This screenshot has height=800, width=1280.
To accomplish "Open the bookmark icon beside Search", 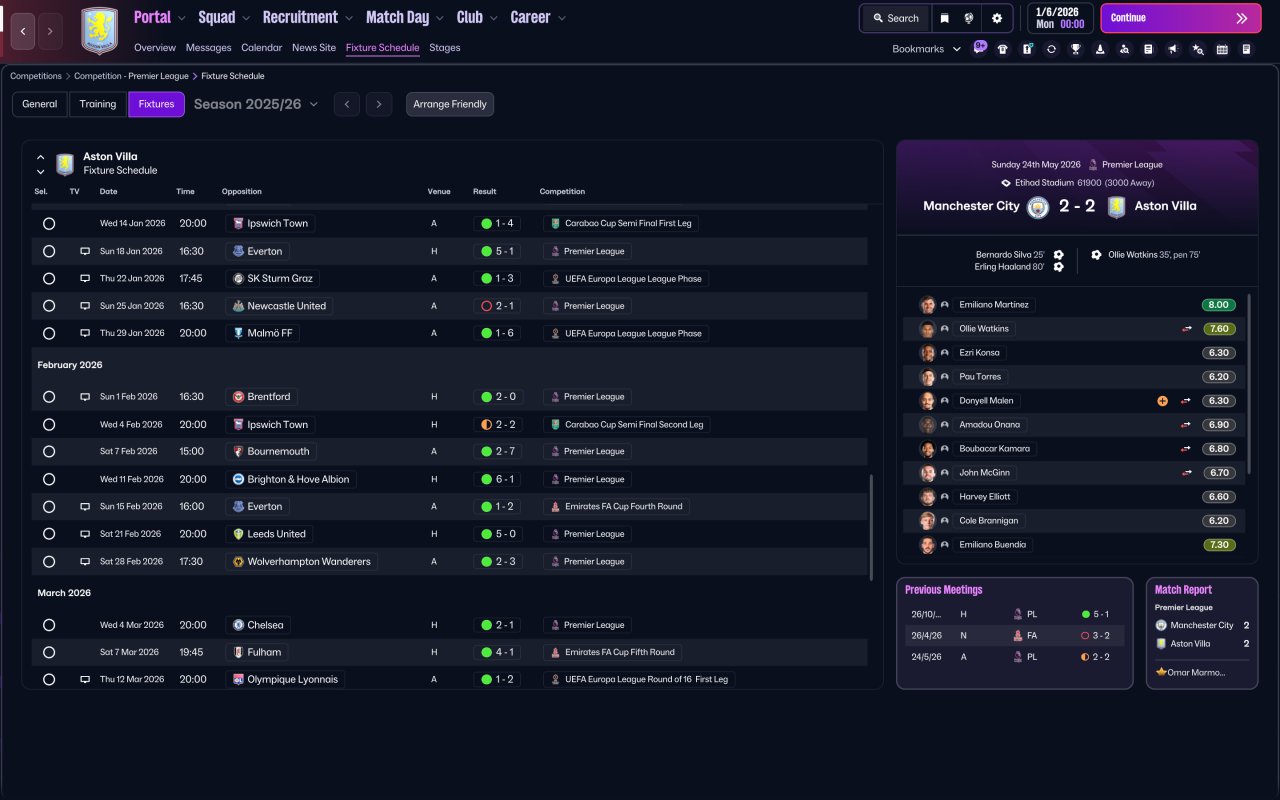I will (945, 18).
